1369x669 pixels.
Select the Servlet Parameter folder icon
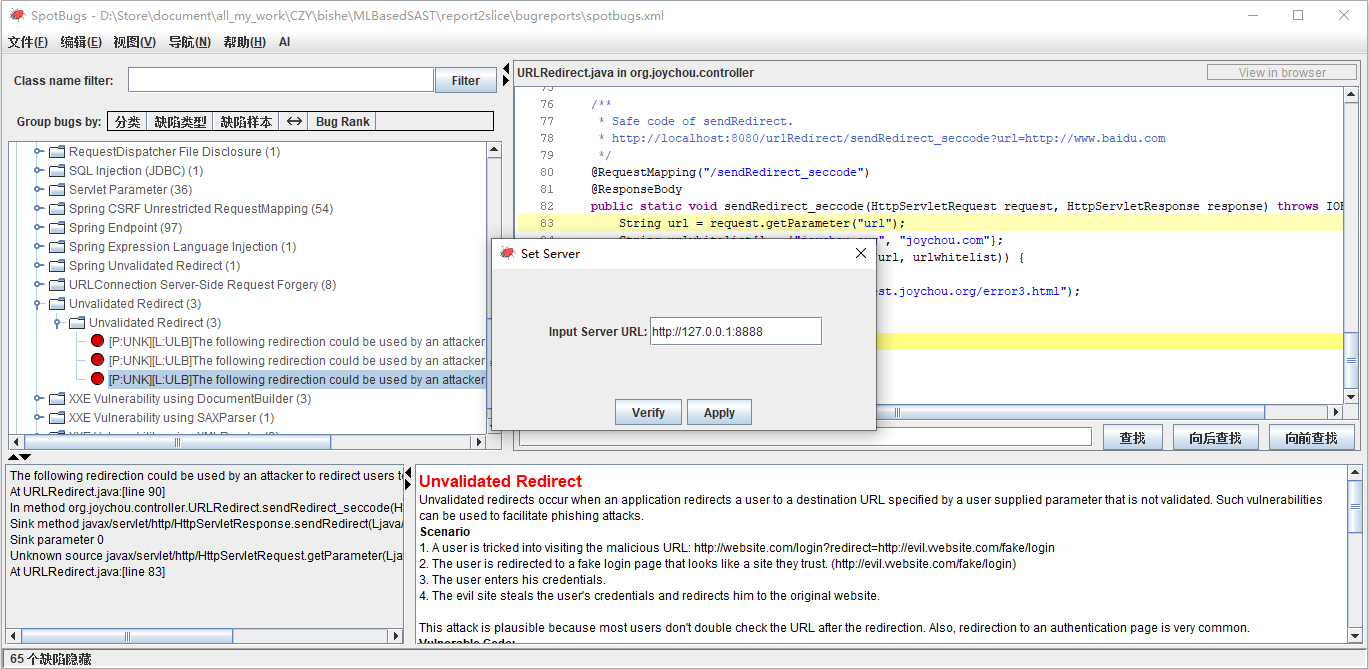point(57,190)
